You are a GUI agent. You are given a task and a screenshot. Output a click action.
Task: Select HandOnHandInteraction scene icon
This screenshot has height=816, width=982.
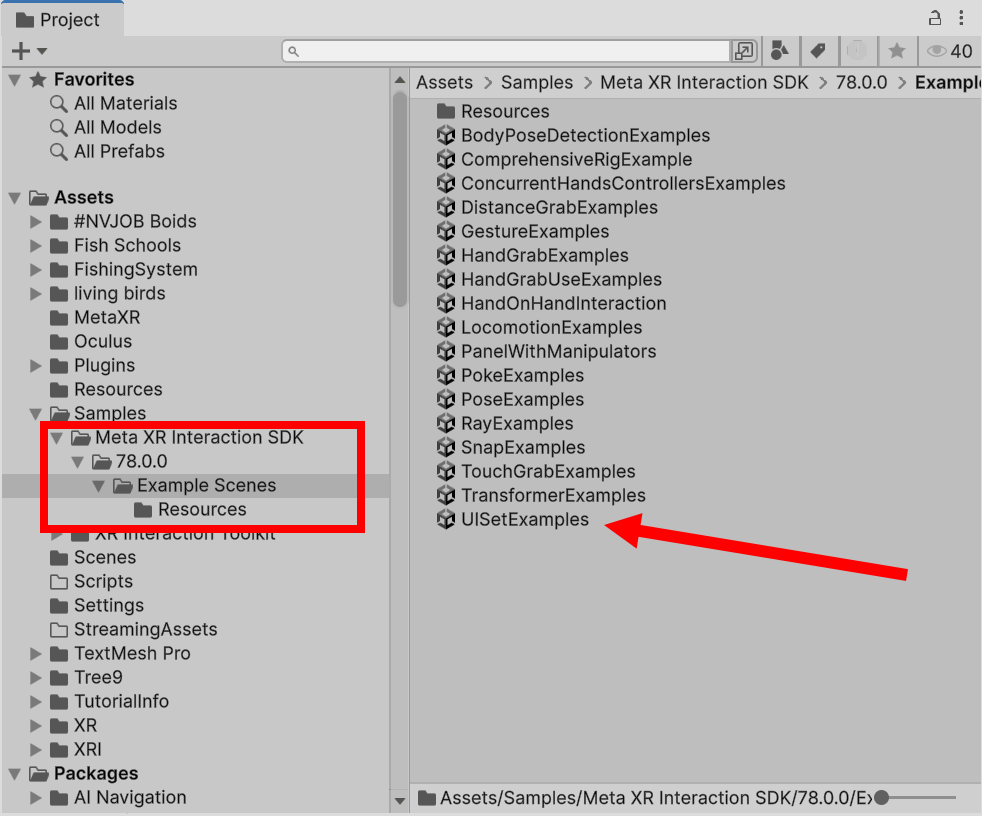click(446, 303)
